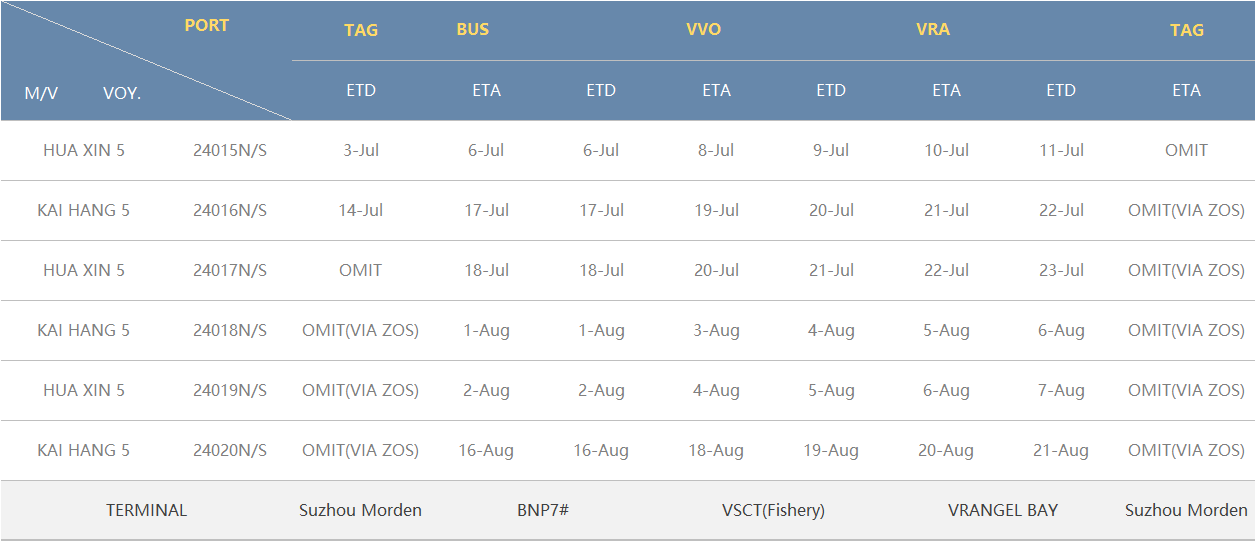Select the 18-Aug arrival date

[716, 450]
